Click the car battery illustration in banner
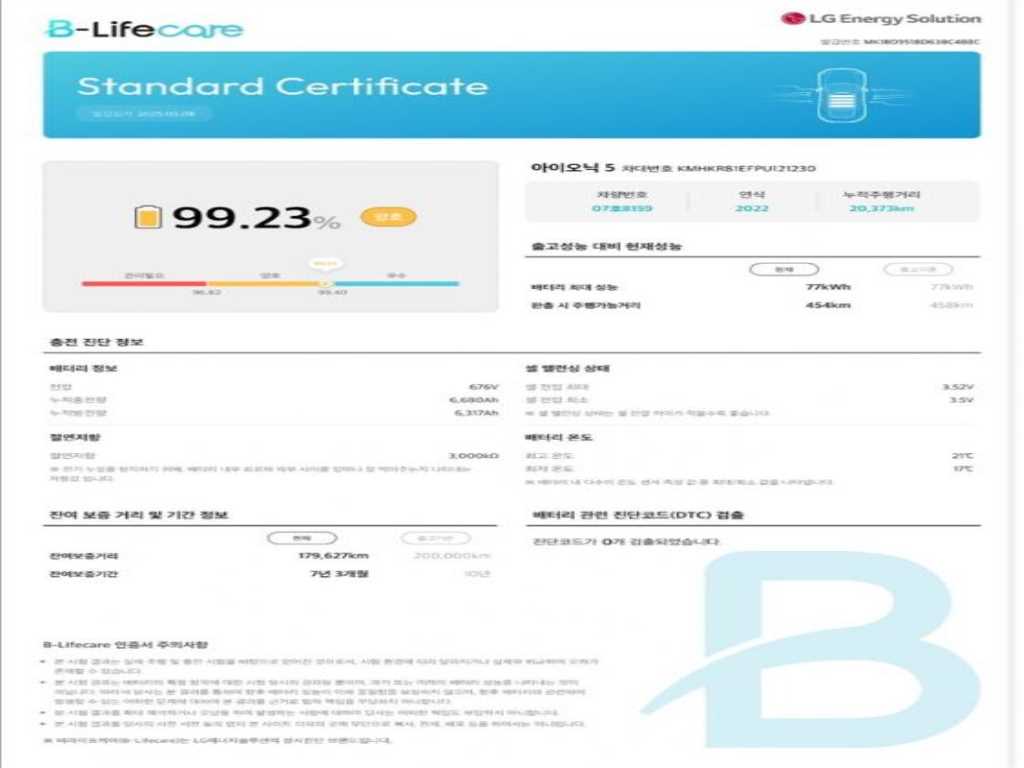The height and width of the screenshot is (768, 1024). 842,96
